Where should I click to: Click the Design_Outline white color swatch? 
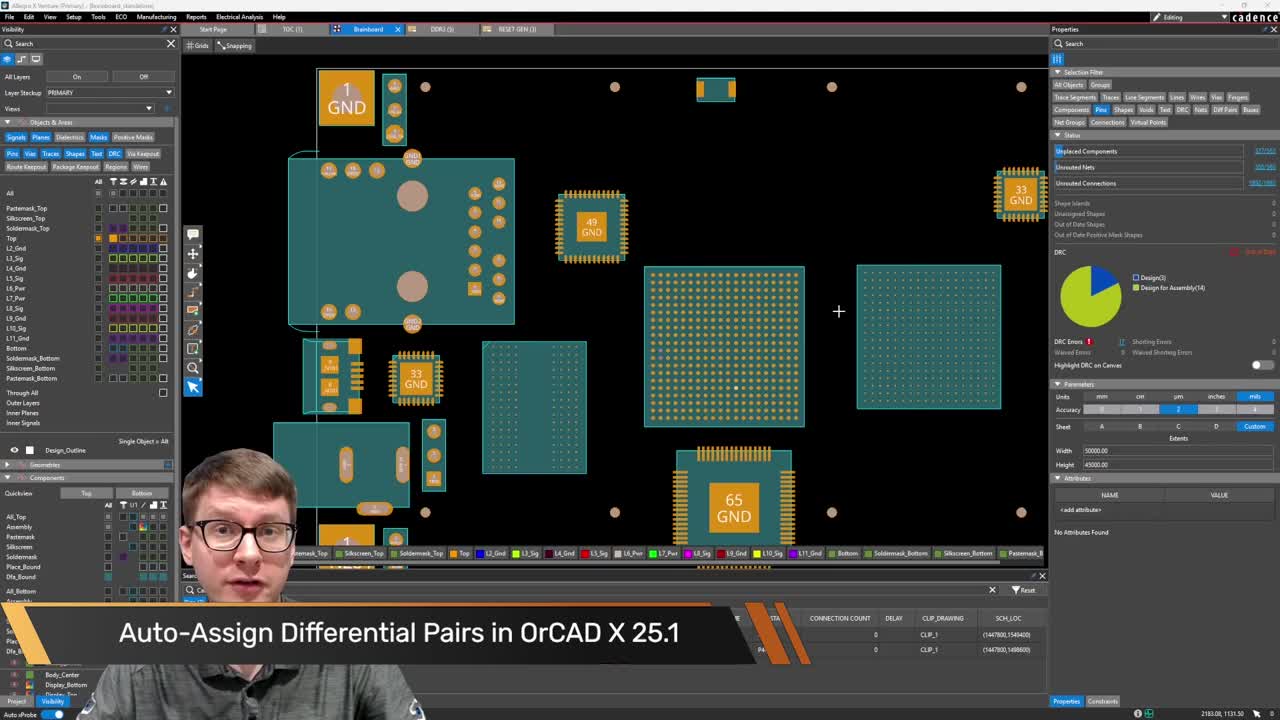point(29,450)
